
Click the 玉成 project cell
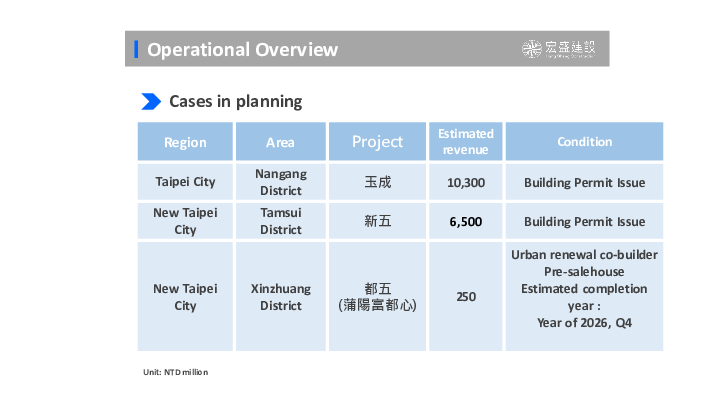[x=377, y=182]
